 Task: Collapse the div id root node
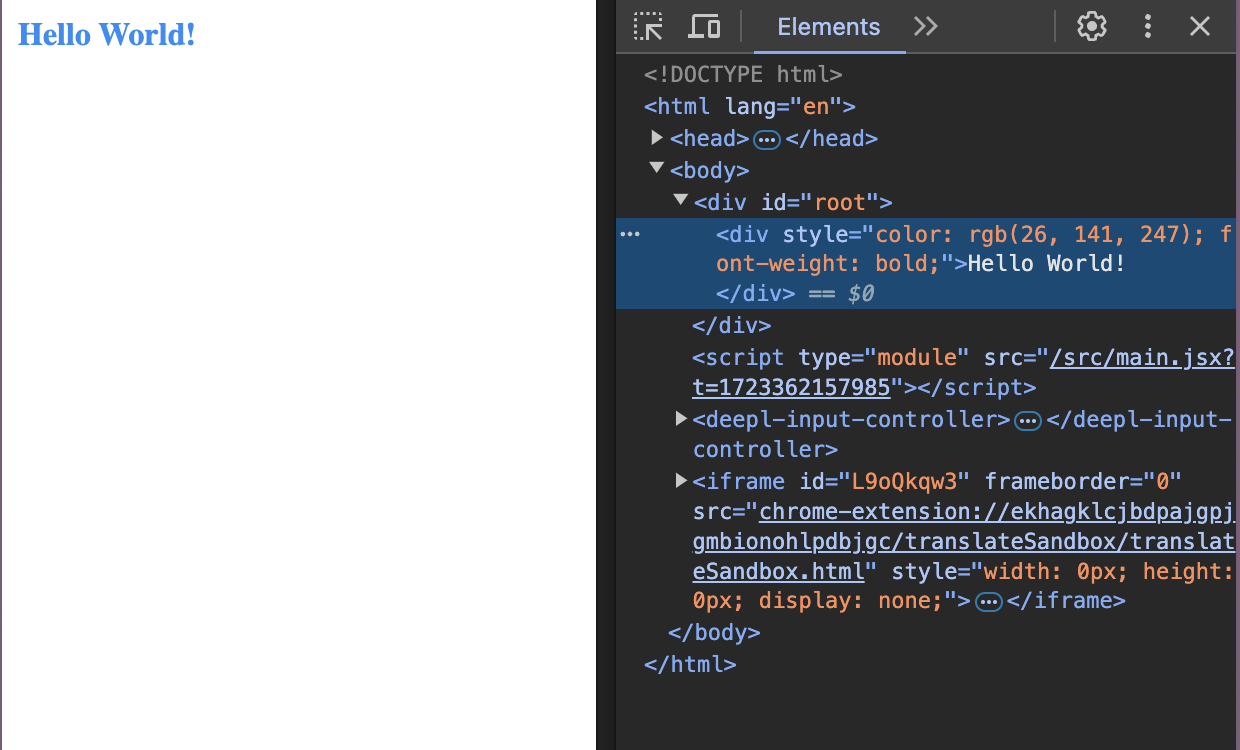pos(681,201)
